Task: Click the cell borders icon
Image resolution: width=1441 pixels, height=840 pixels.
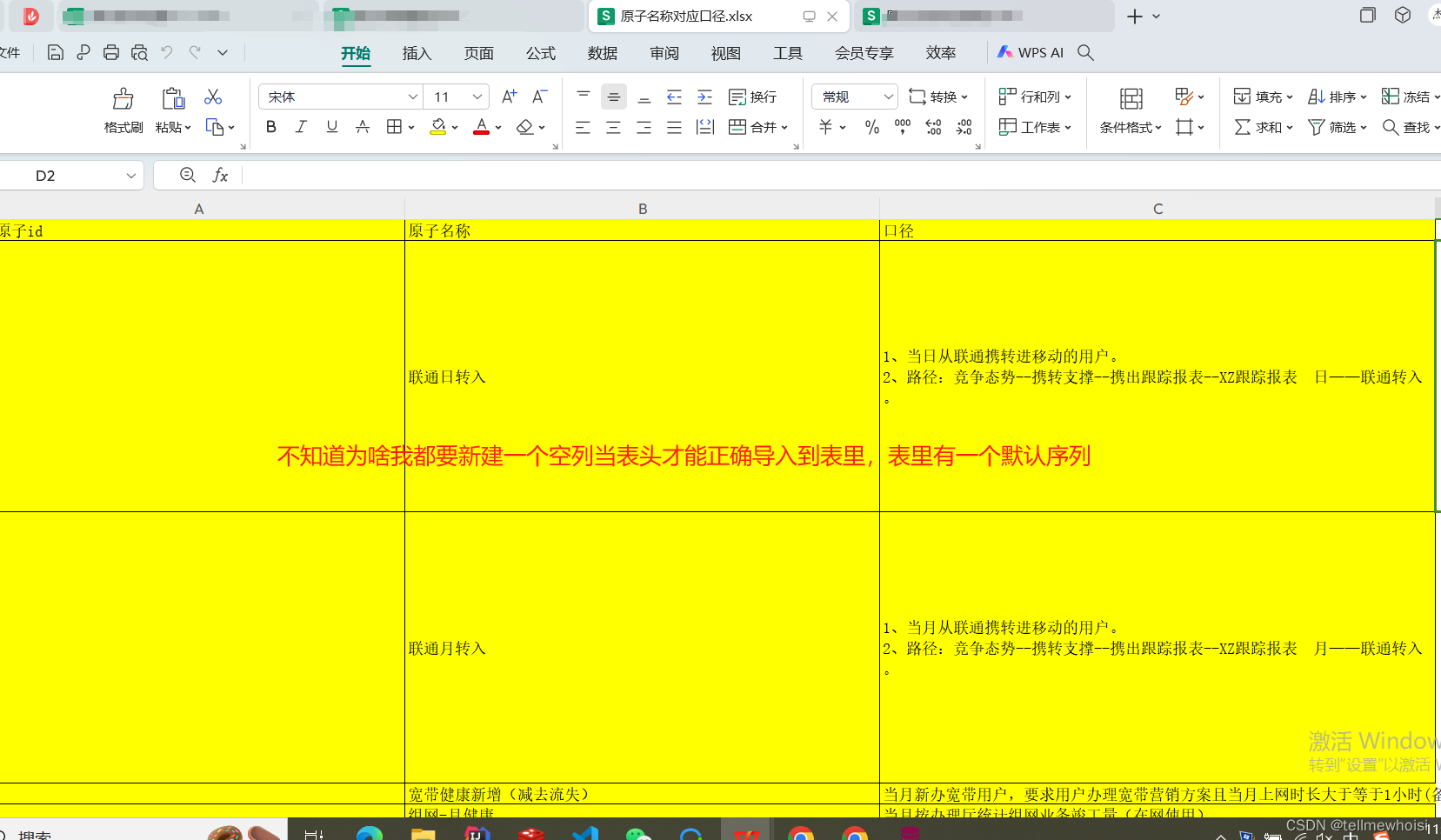Action: [x=394, y=127]
